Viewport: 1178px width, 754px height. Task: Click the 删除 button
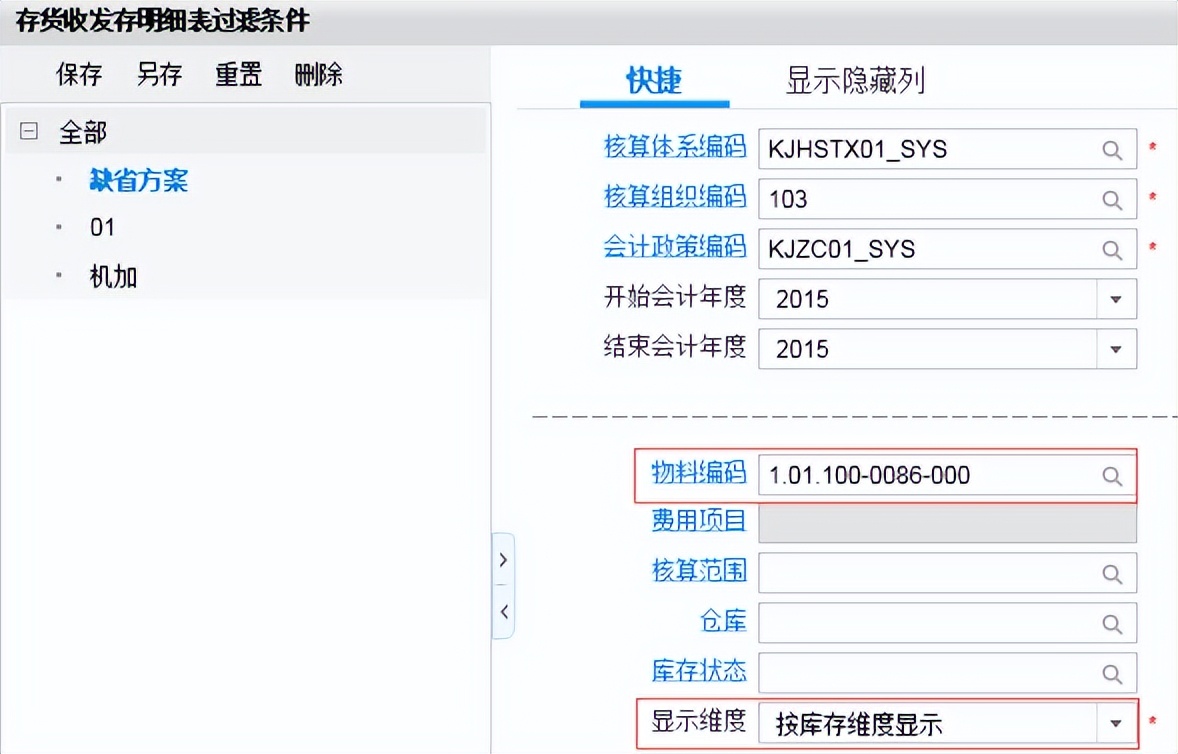click(x=317, y=74)
